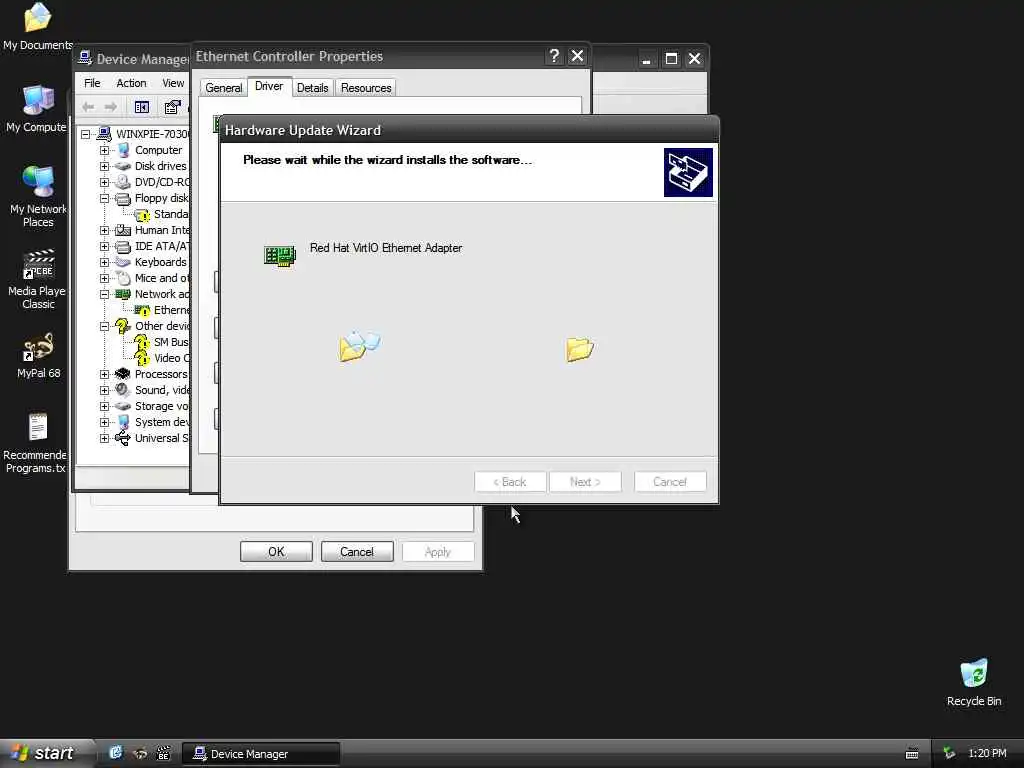Select the Sound, video category icon
The height and width of the screenshot is (768, 1024).
[x=123, y=390]
